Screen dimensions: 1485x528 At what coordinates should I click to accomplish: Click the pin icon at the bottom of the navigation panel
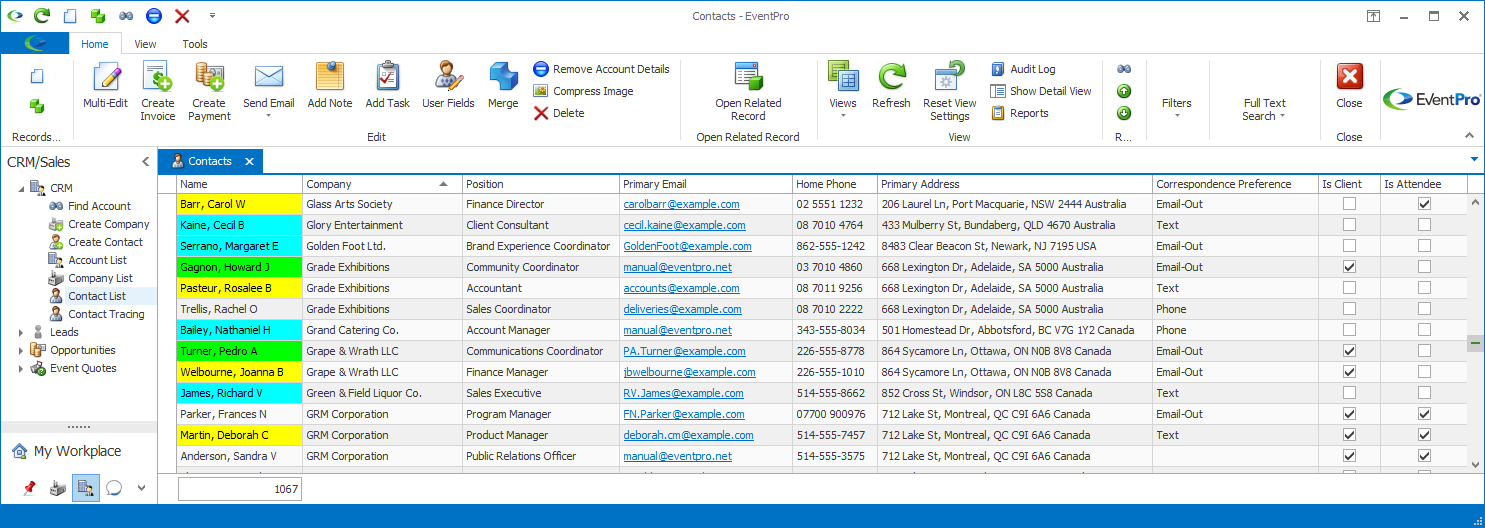(29, 488)
